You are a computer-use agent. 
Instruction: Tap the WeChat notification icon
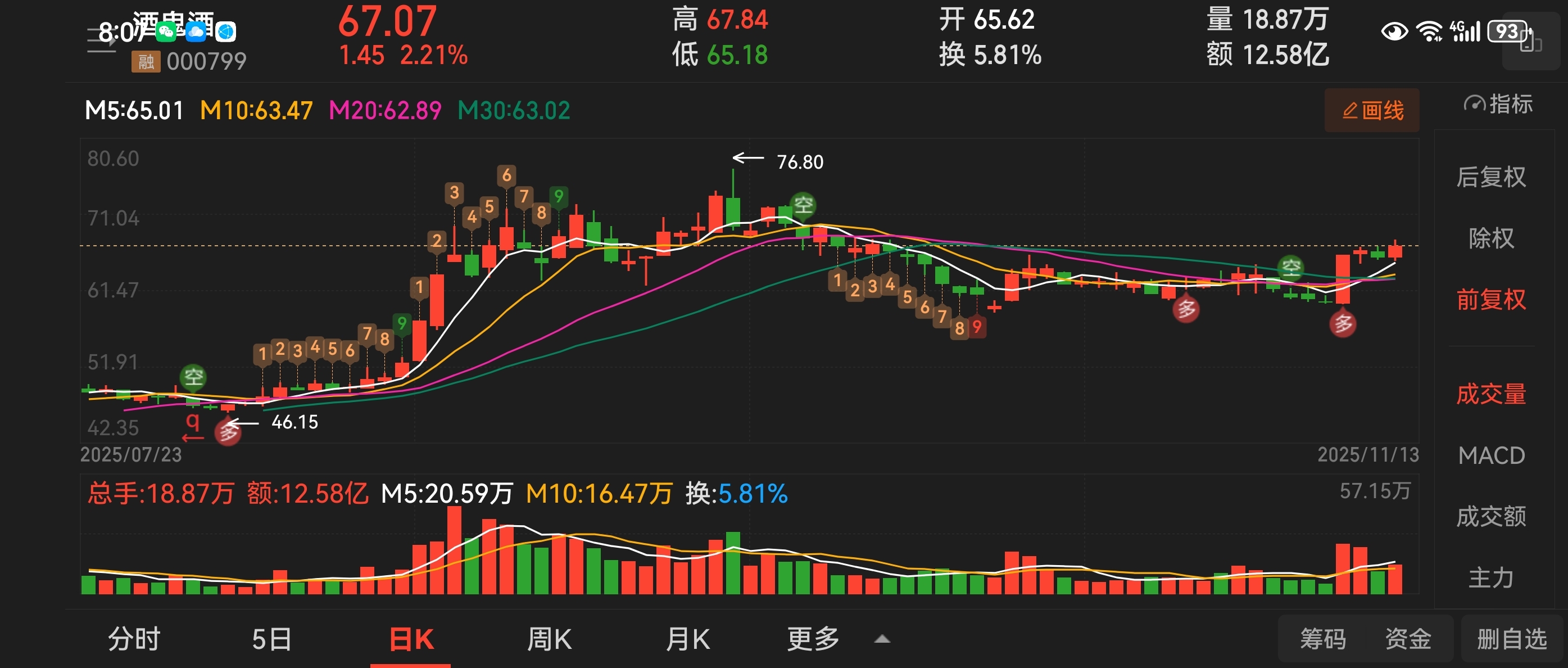(166, 31)
